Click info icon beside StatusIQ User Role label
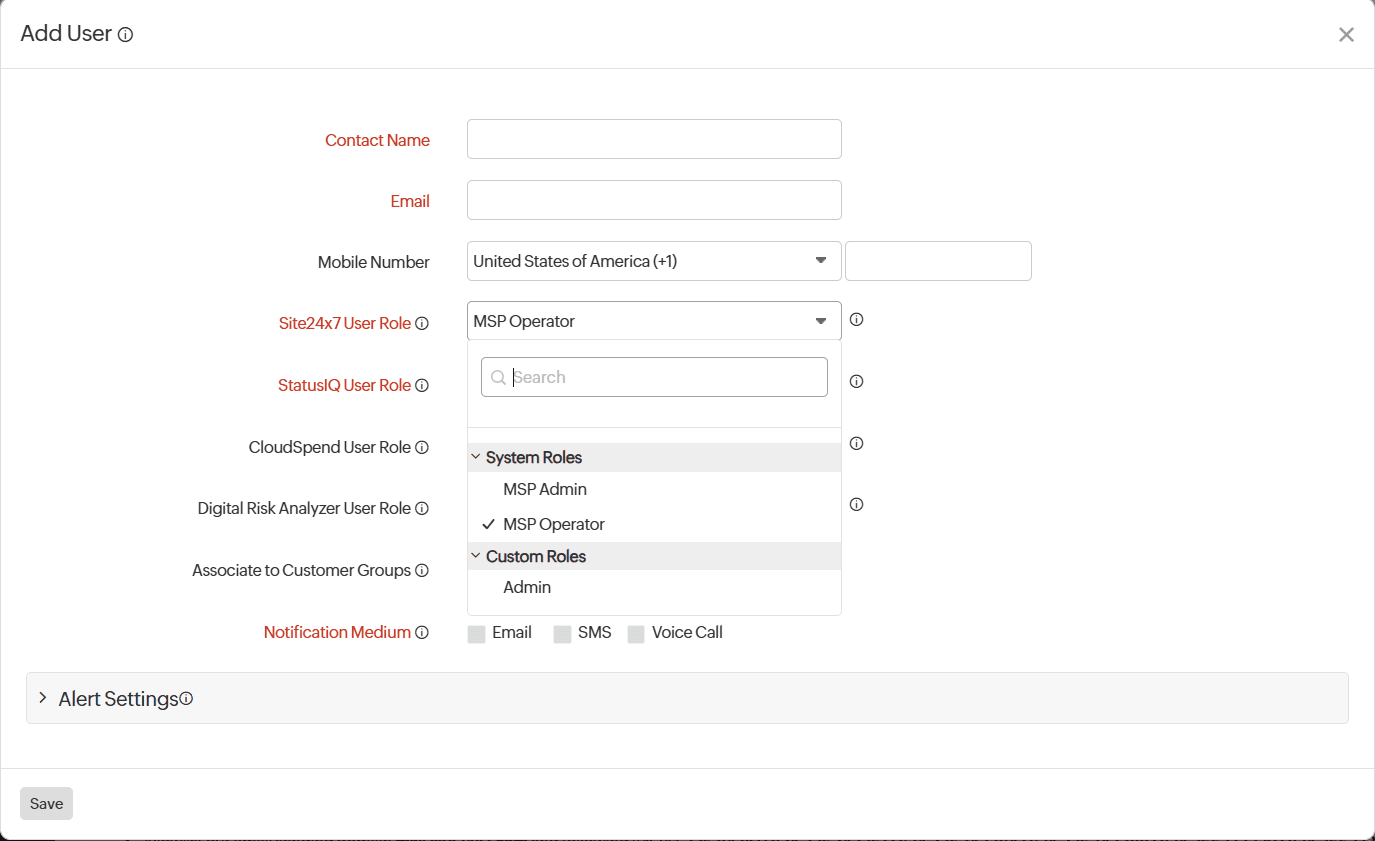1375x841 pixels. point(422,386)
